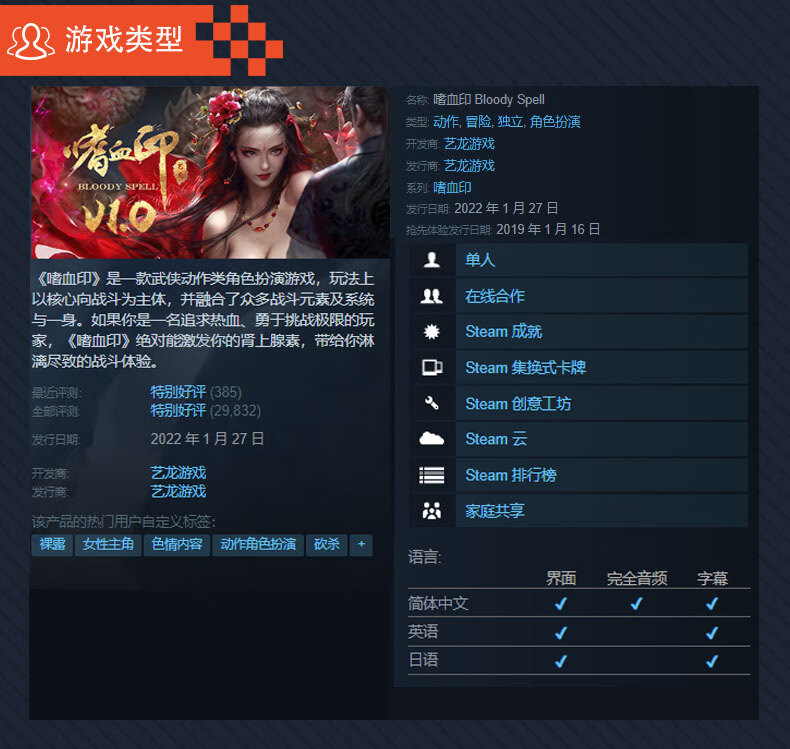
Task: Open the 动作角色扮演 tag
Action: [x=258, y=544]
